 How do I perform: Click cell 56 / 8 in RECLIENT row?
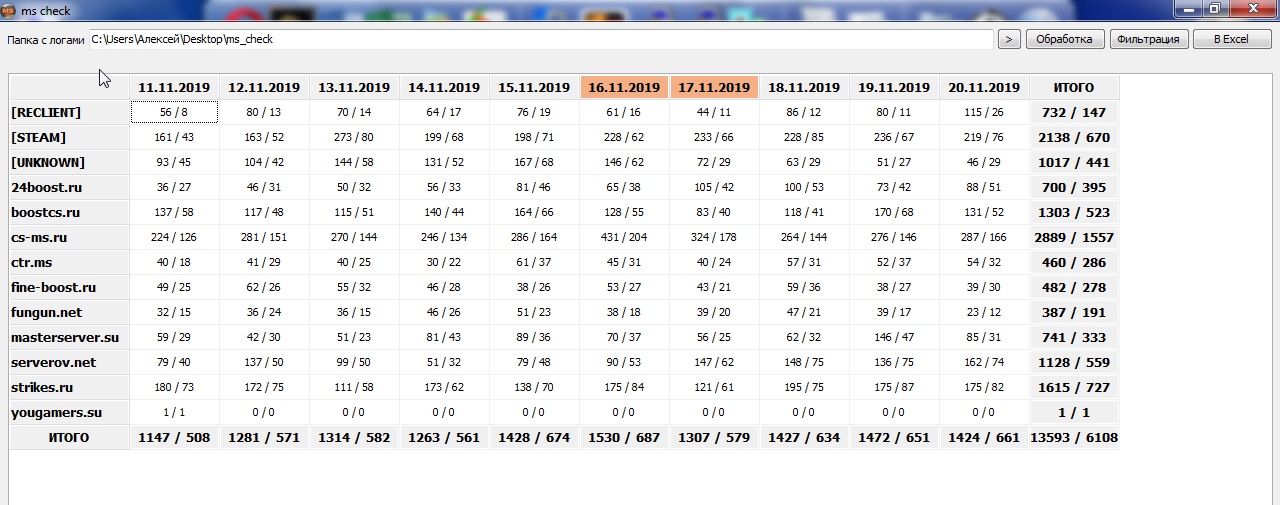pos(174,112)
